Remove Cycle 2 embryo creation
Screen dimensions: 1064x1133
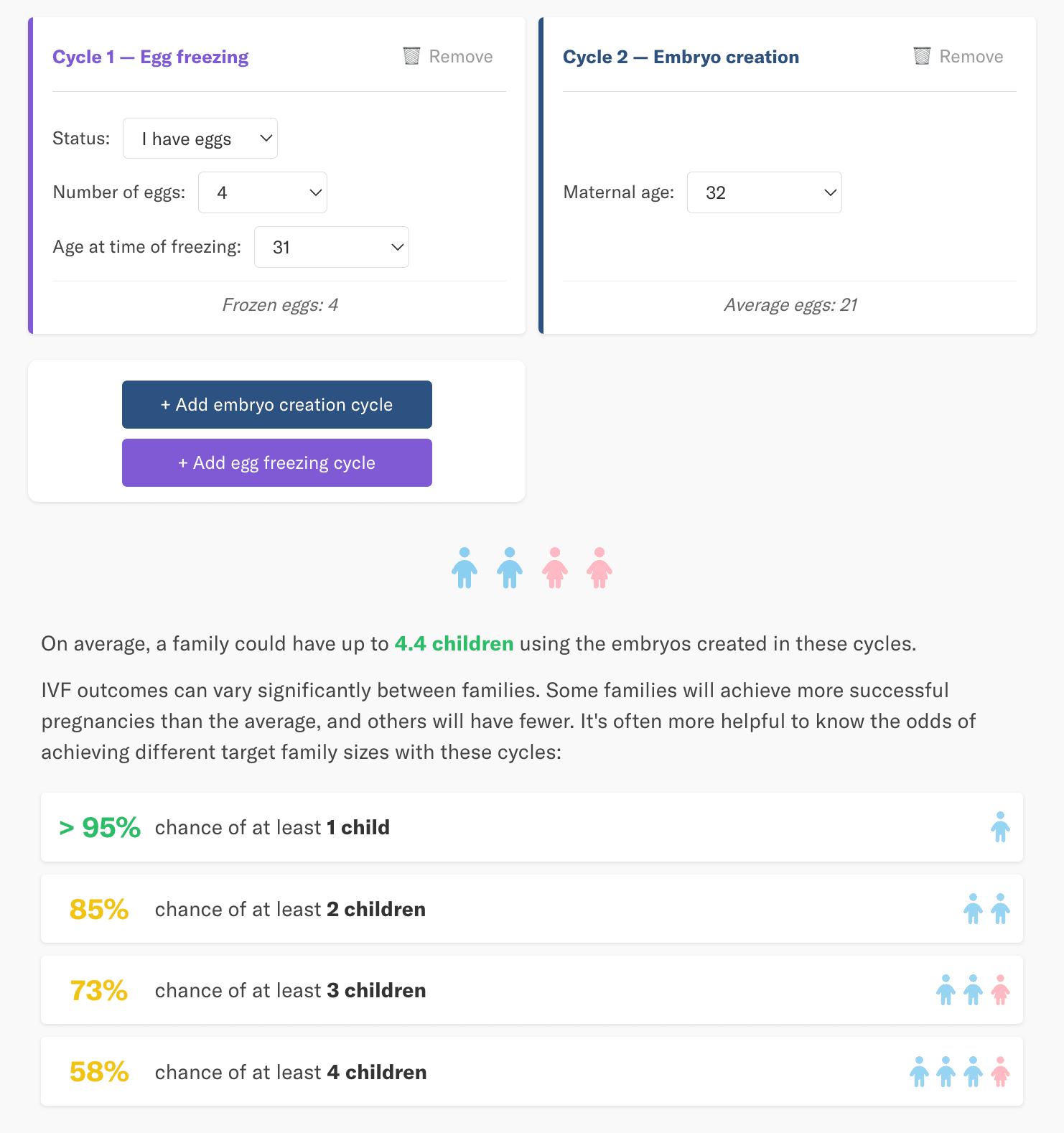pos(959,57)
